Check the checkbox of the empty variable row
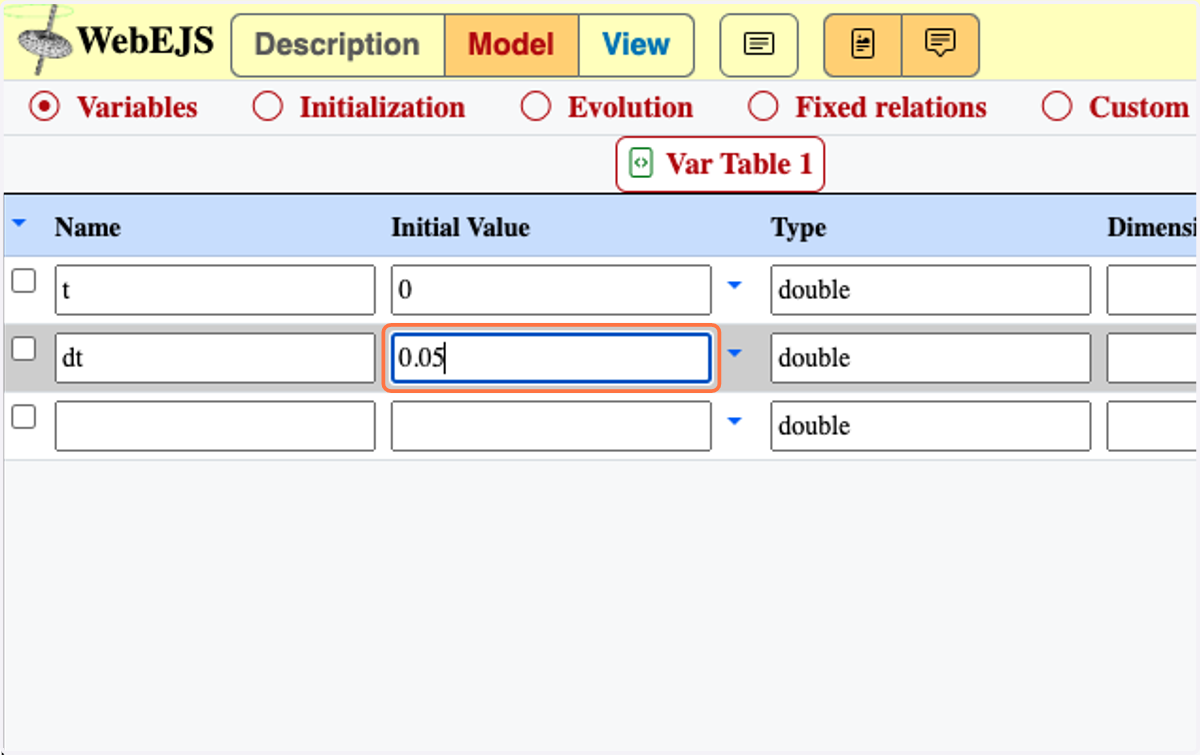Viewport: 1200px width, 755px height. (23, 417)
